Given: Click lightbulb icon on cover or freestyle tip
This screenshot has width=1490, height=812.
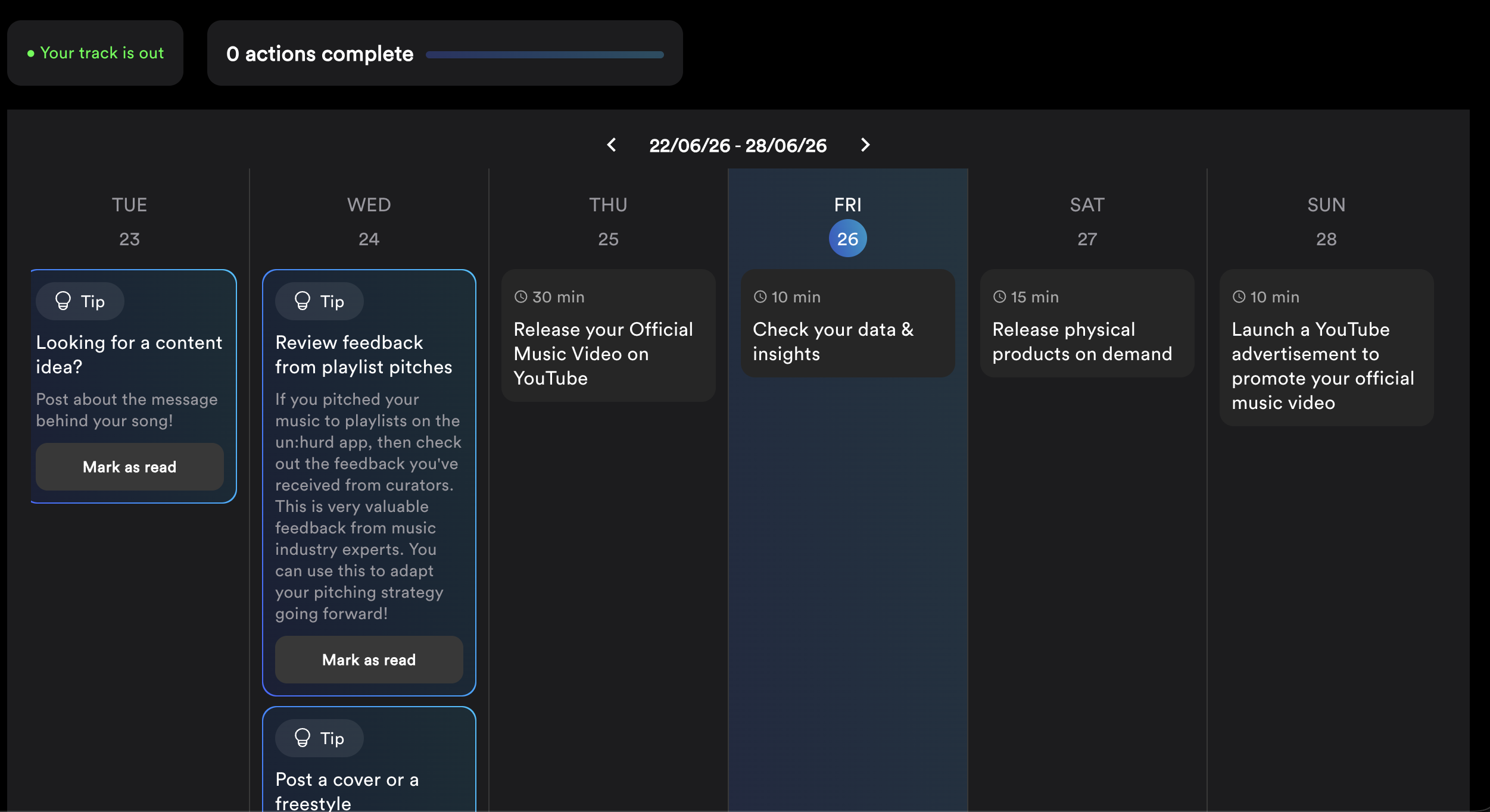Looking at the screenshot, I should point(303,738).
